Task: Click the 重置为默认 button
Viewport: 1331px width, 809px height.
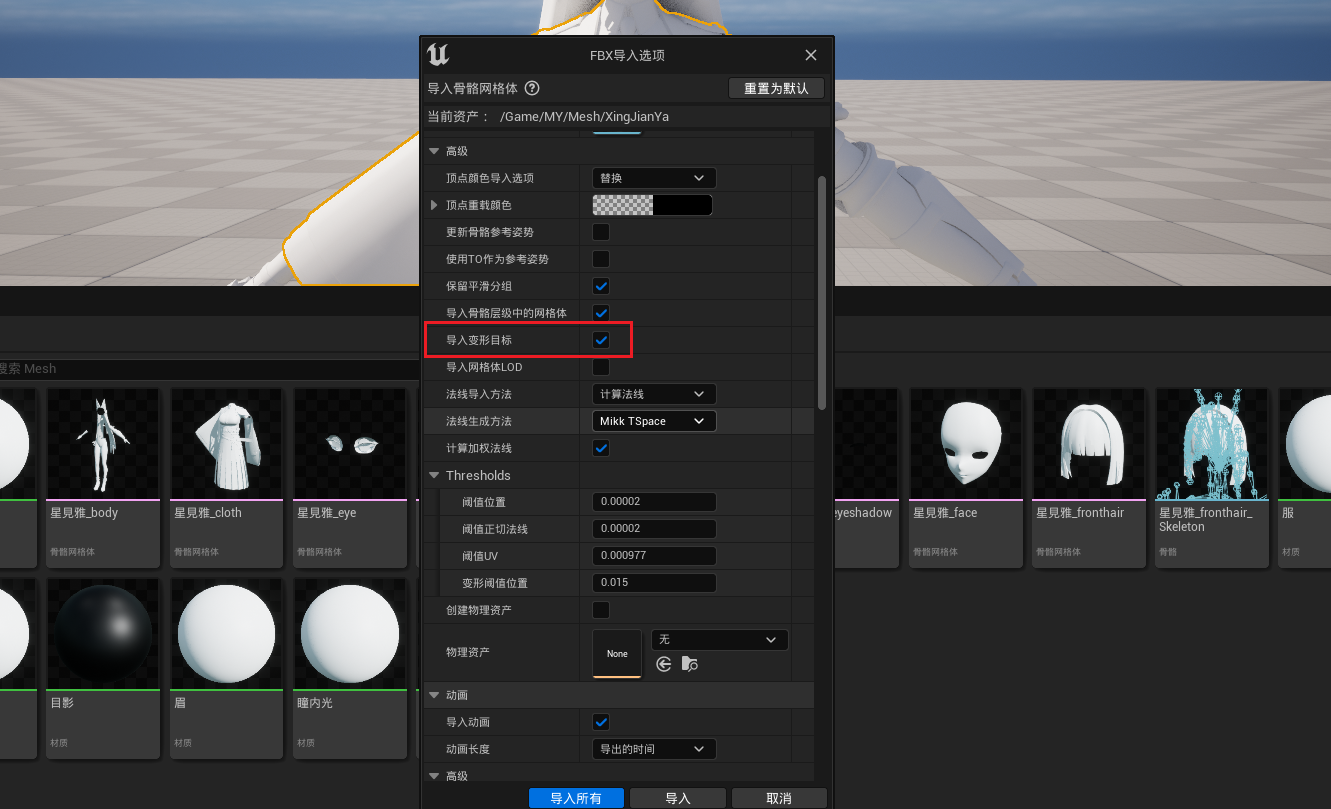Action: pos(776,89)
